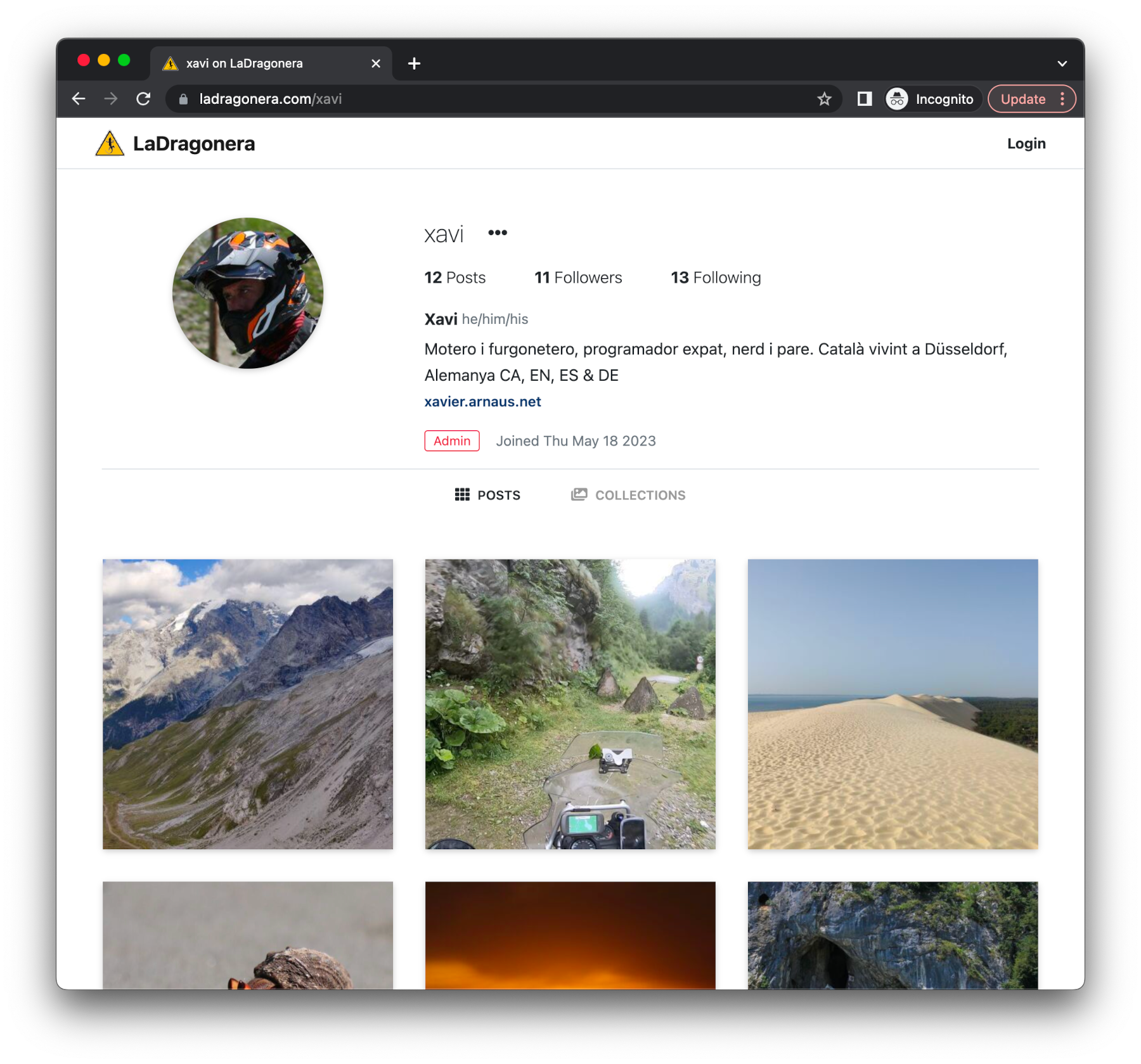Reload the page using the refresh icon
This screenshot has height=1064, width=1141.
(144, 99)
